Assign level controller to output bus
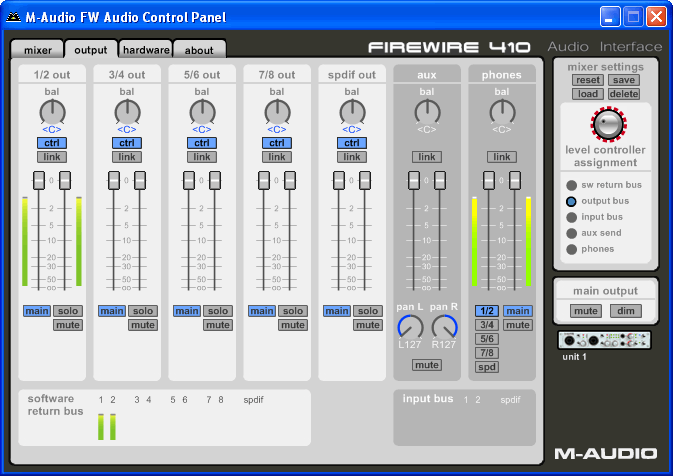 pos(571,201)
